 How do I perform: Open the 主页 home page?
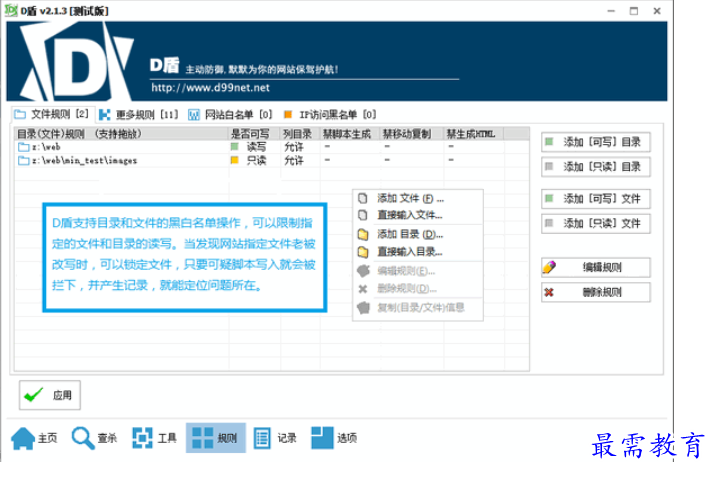(x=35, y=438)
